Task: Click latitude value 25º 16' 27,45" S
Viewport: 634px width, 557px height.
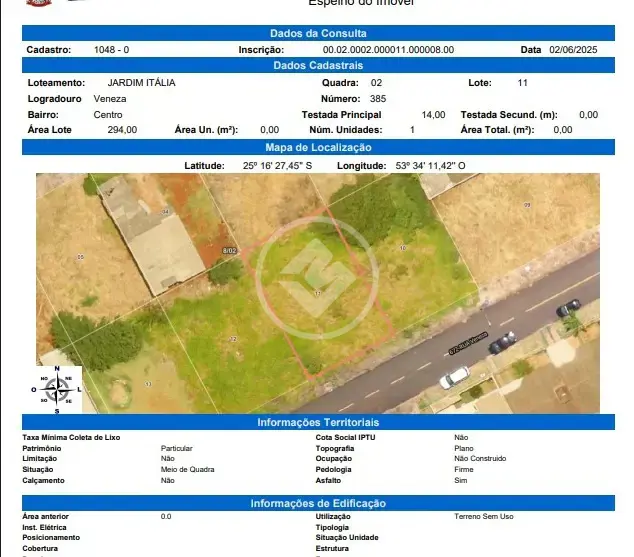Action: pyautogui.click(x=277, y=166)
